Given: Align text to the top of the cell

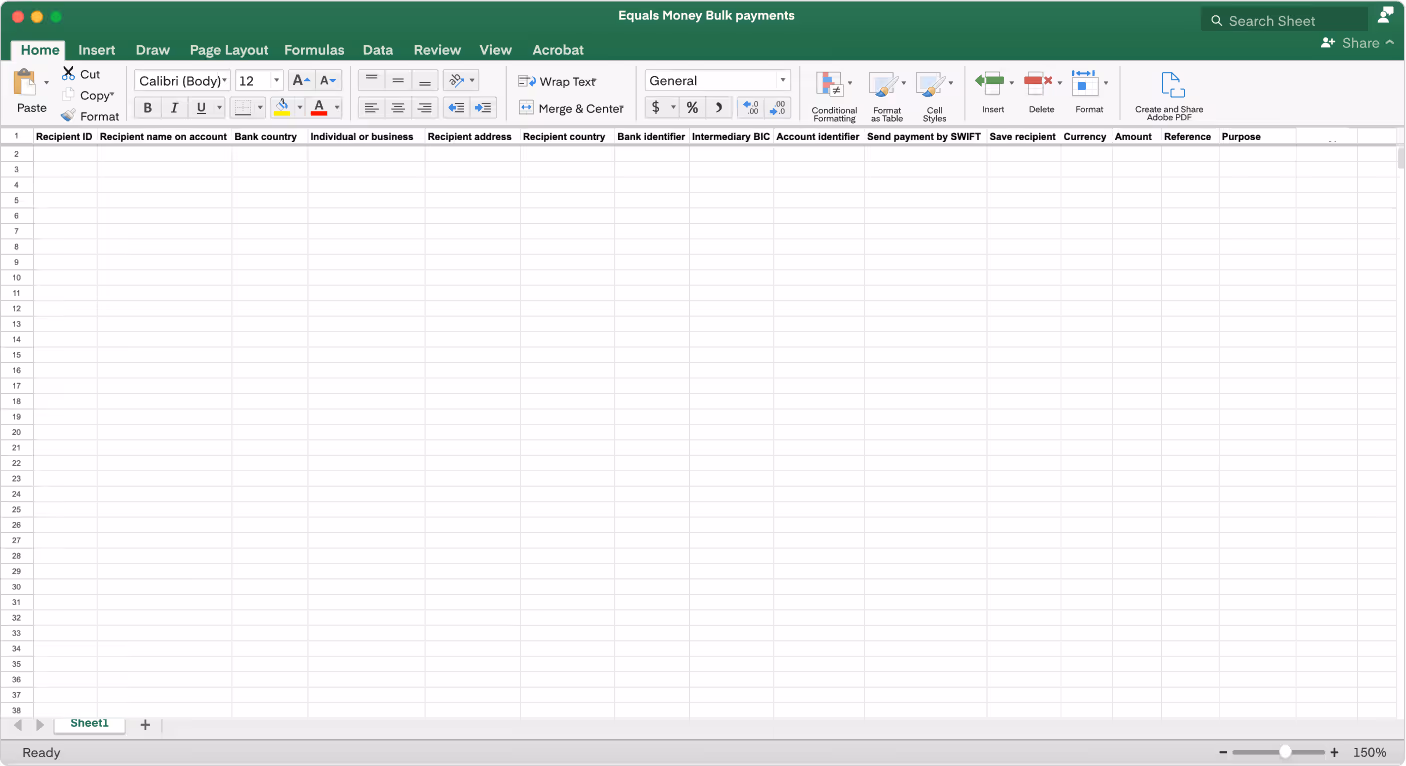Looking at the screenshot, I should tap(371, 80).
